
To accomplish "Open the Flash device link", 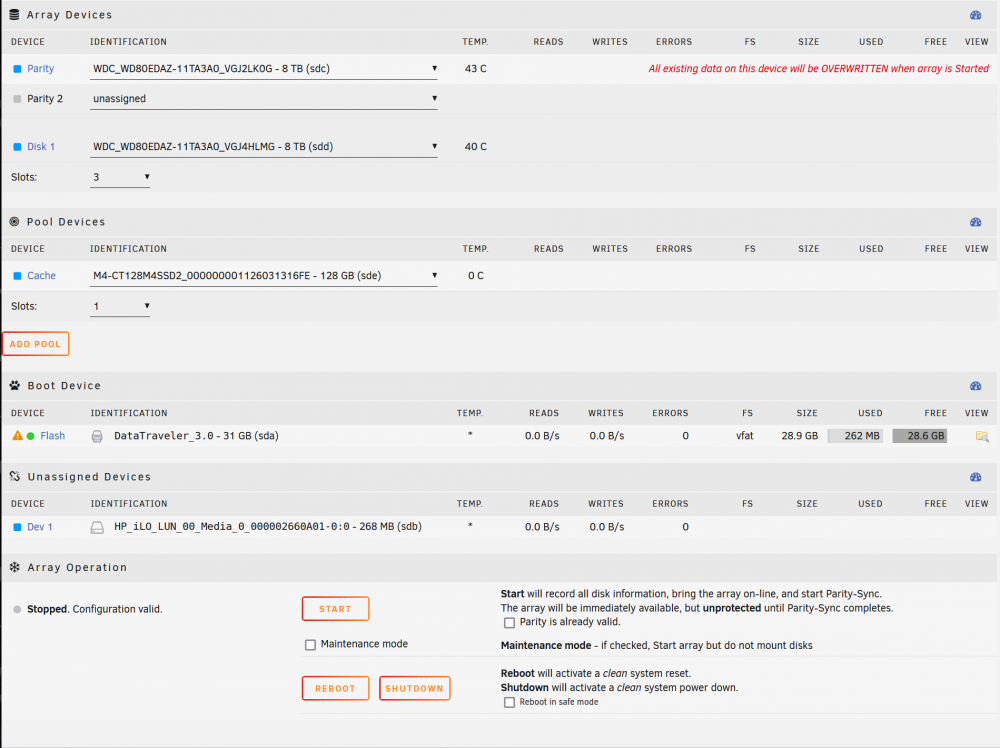I will (52, 436).
